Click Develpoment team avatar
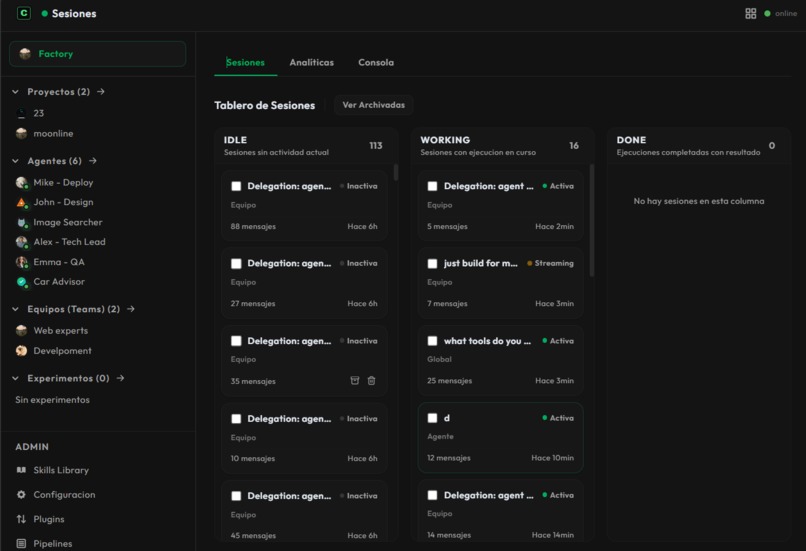 [21, 351]
